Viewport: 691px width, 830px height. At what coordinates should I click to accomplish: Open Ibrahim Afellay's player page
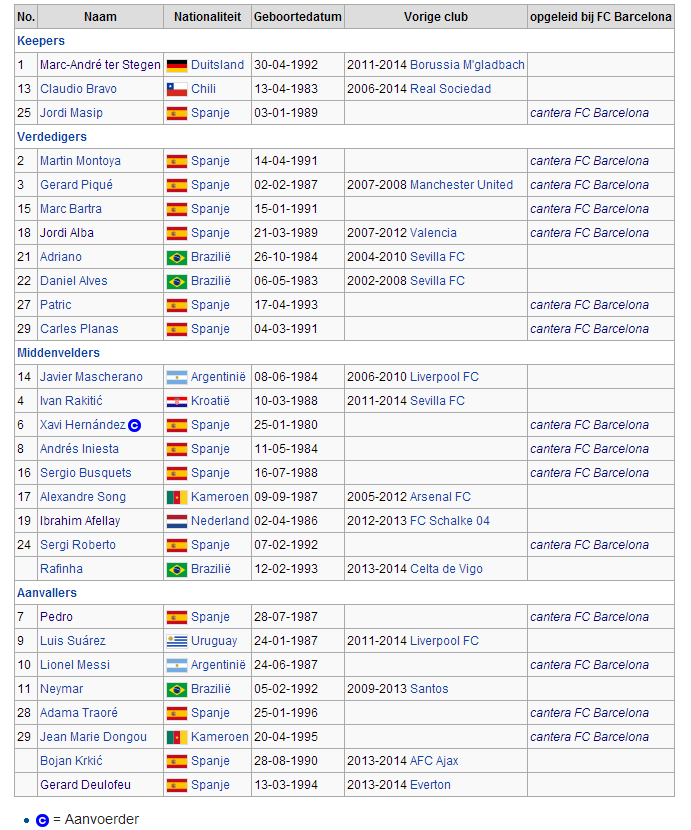click(x=80, y=521)
